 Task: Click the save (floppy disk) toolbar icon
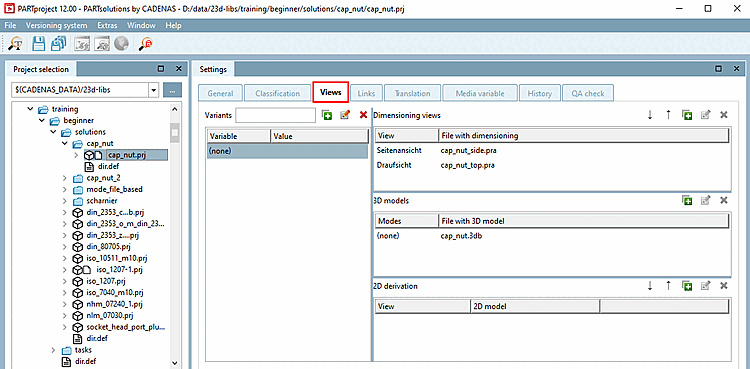39,44
